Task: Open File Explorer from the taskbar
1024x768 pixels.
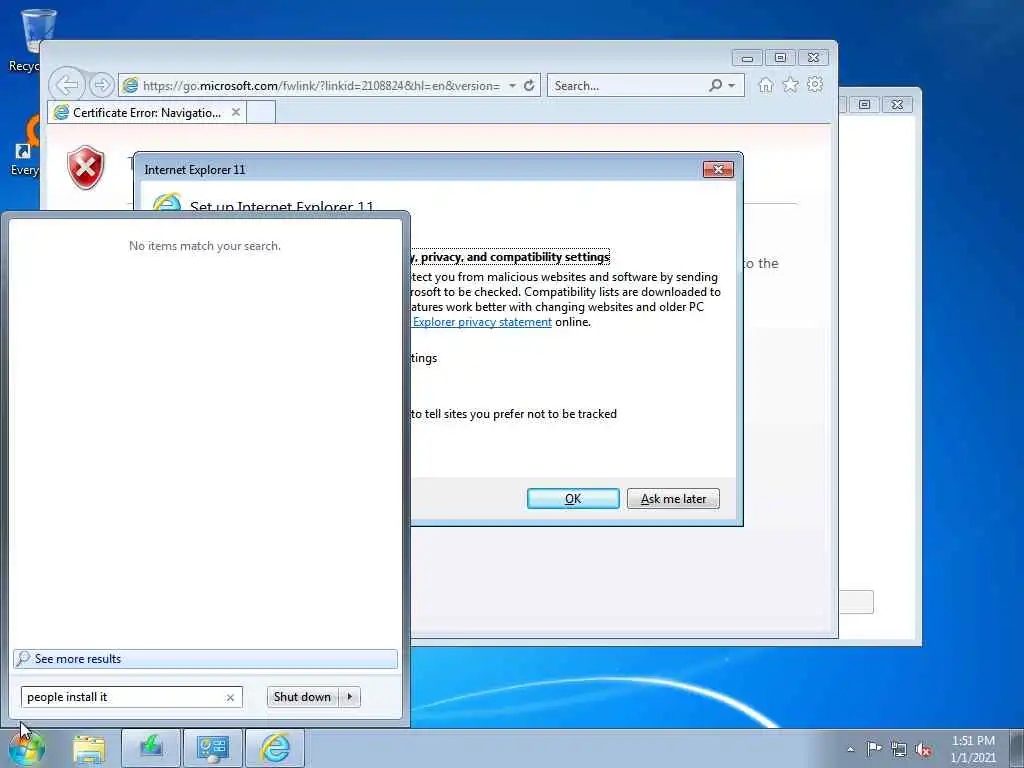Action: [89, 748]
